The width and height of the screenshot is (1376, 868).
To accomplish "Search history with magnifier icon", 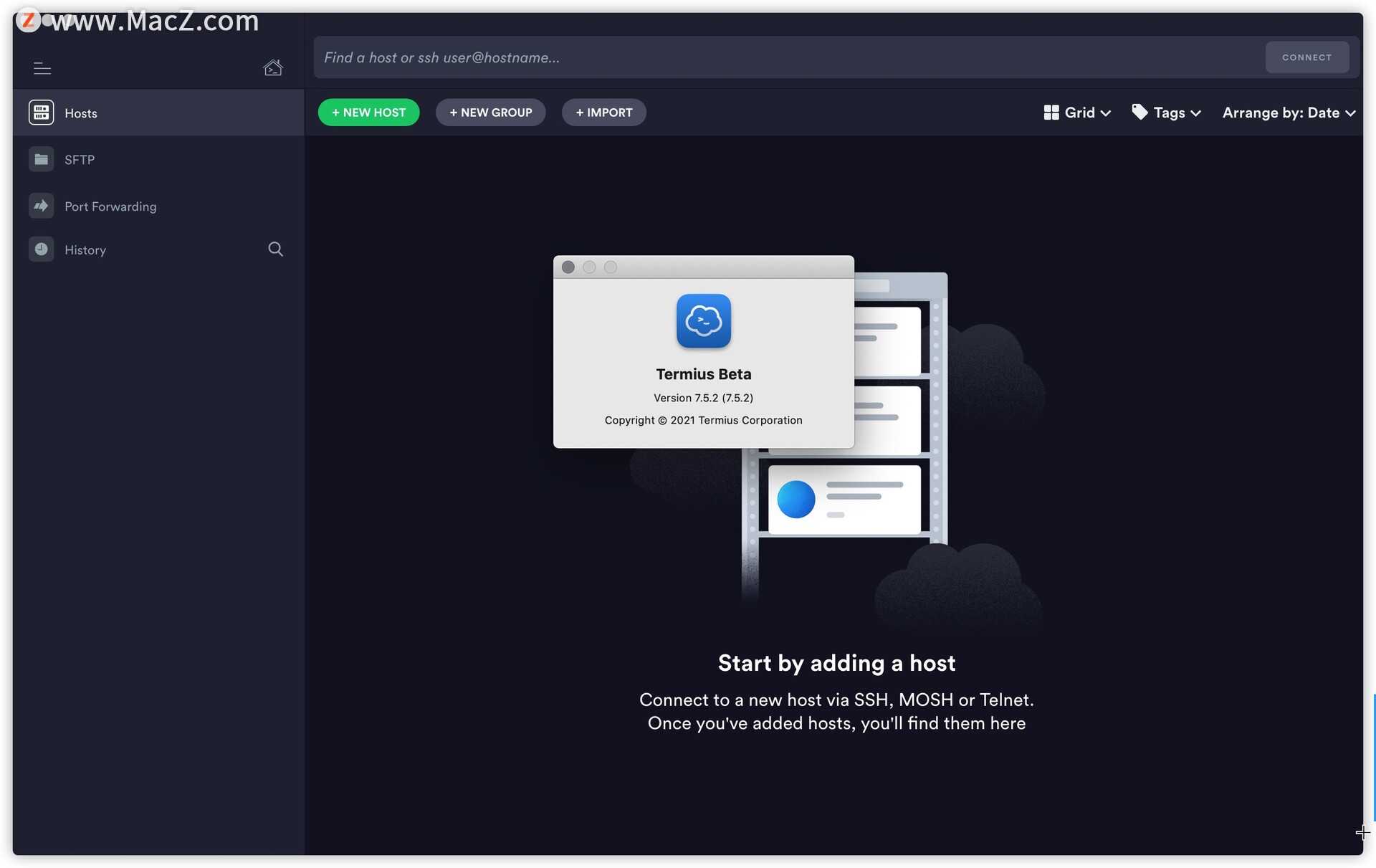I will [x=275, y=249].
